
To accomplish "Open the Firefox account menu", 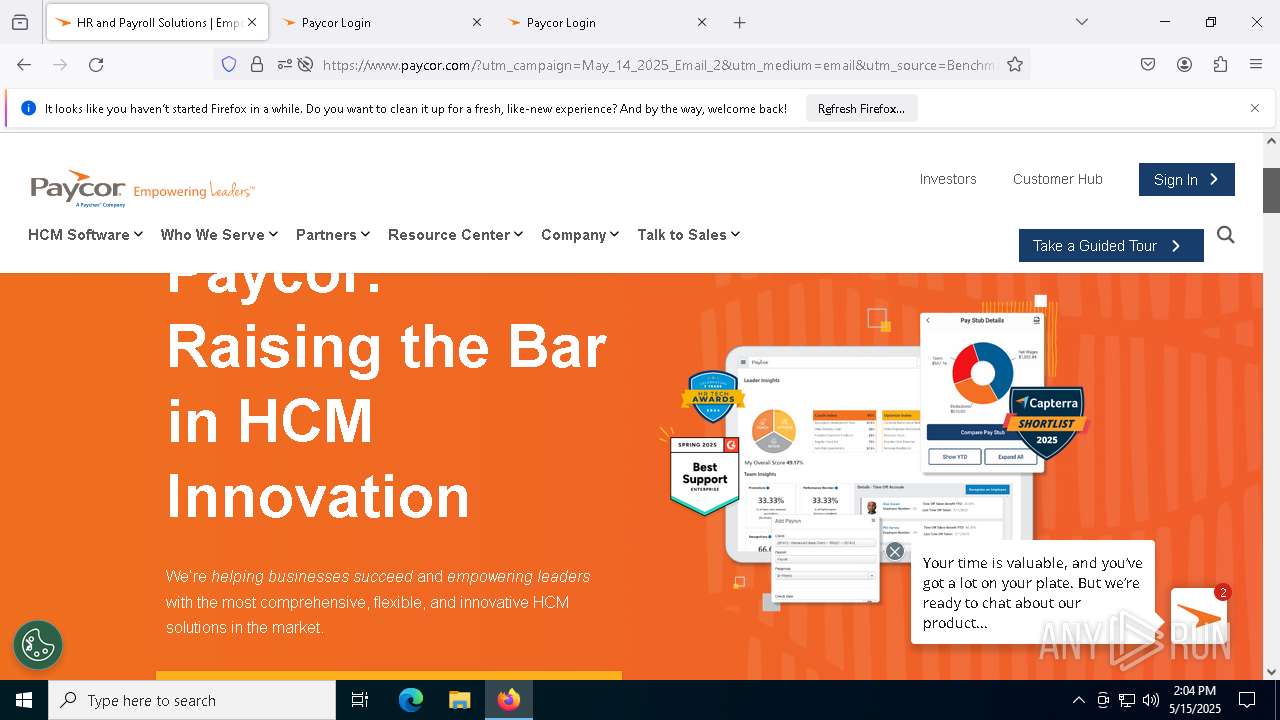I will (x=1184, y=64).
